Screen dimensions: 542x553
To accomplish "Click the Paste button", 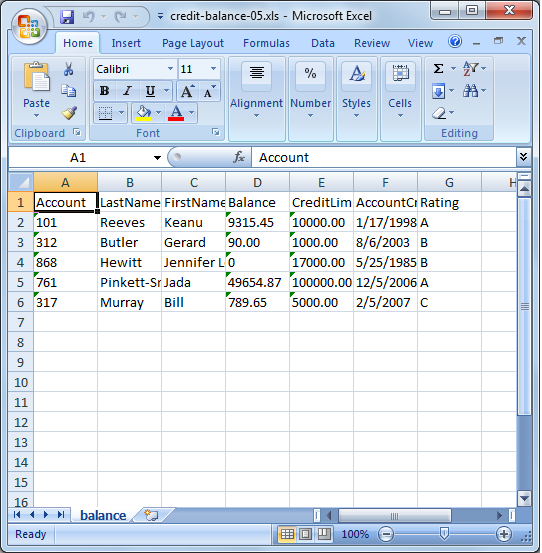I will tap(37, 89).
